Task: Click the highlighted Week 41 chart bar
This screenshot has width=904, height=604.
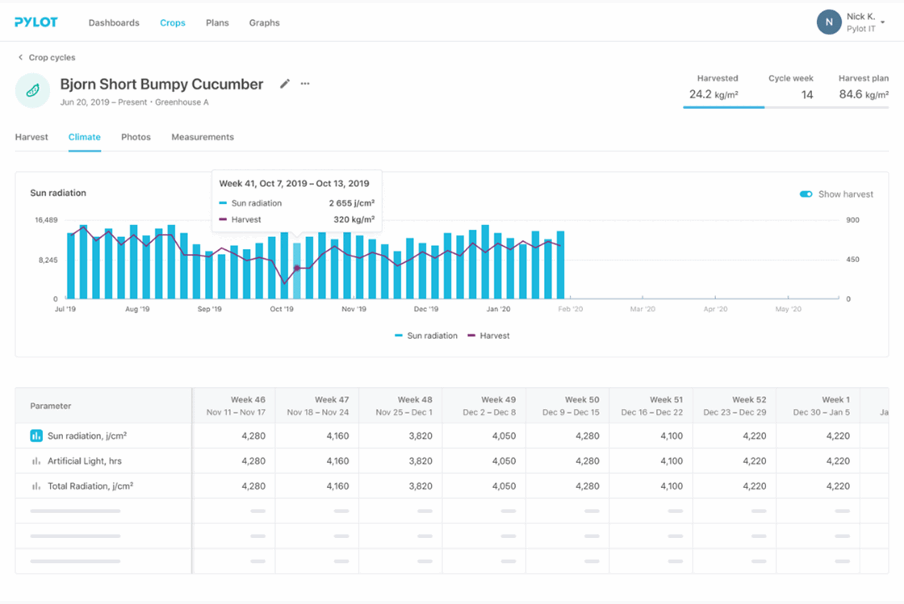Action: 297,270
